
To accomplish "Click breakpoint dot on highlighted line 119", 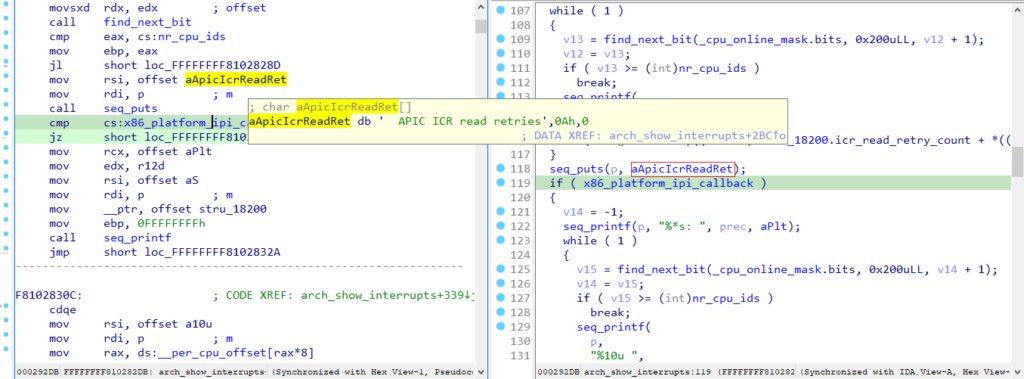I will [x=501, y=183].
